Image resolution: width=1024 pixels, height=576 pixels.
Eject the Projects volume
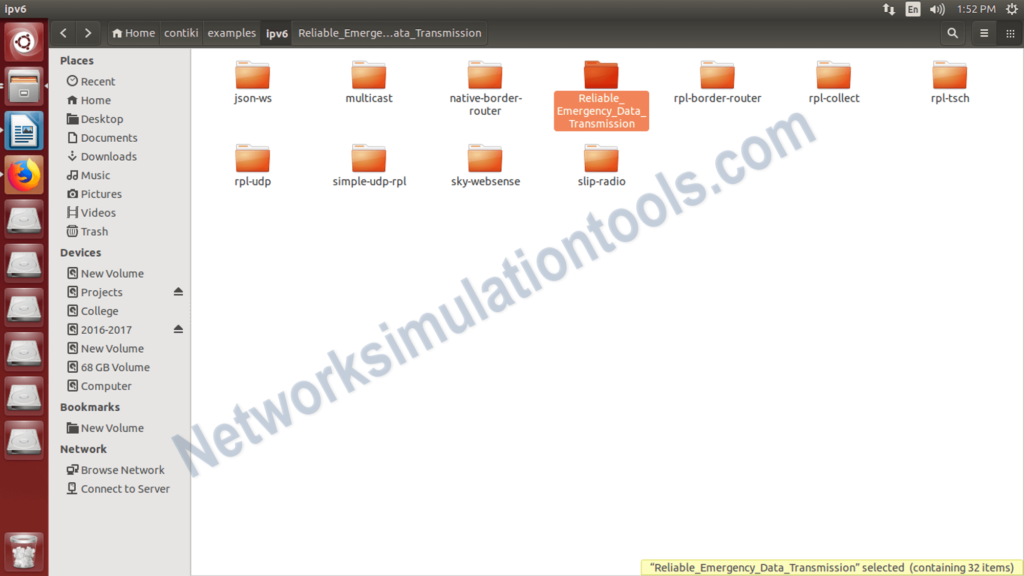click(178, 292)
